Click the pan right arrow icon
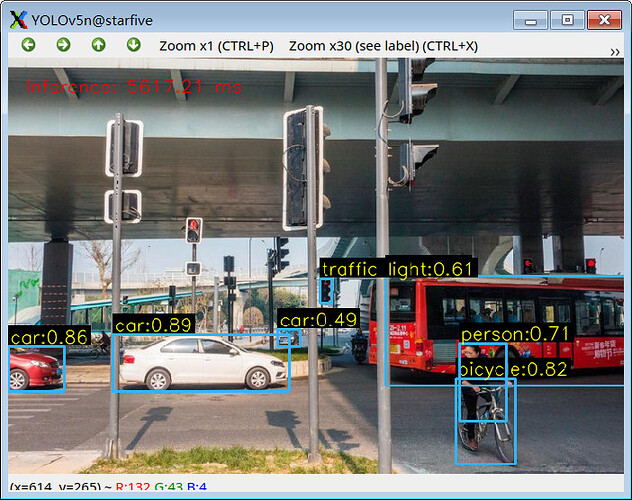 pos(63,45)
